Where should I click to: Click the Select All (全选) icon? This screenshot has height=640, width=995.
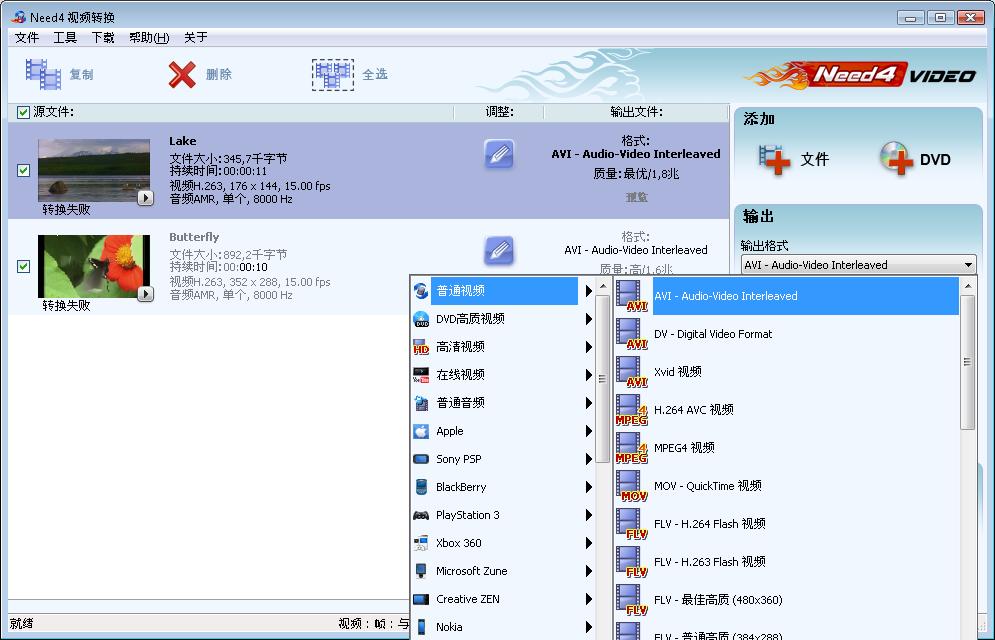click(333, 74)
